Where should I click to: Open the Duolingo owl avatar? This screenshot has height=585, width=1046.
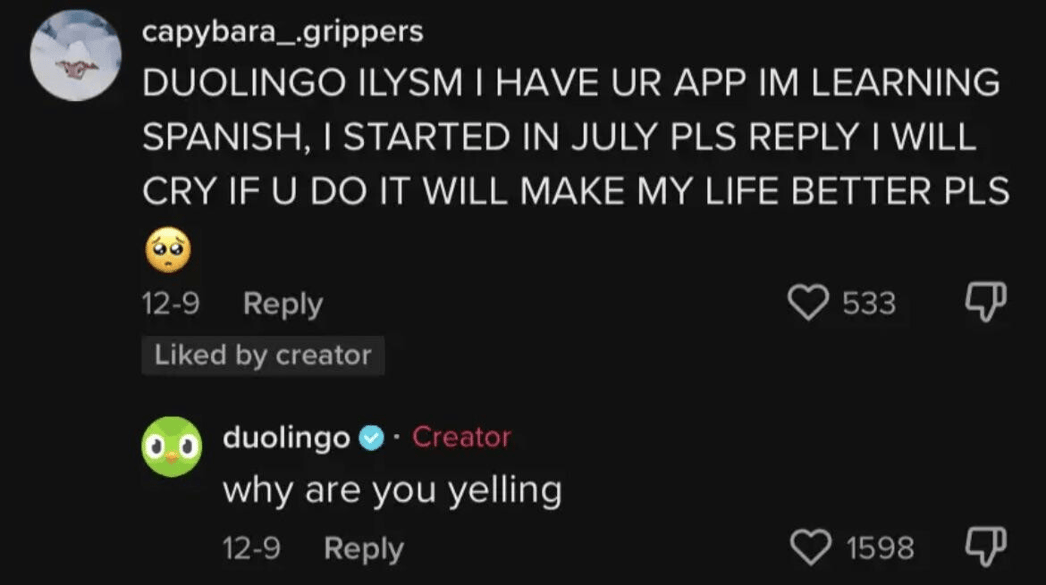(172, 446)
